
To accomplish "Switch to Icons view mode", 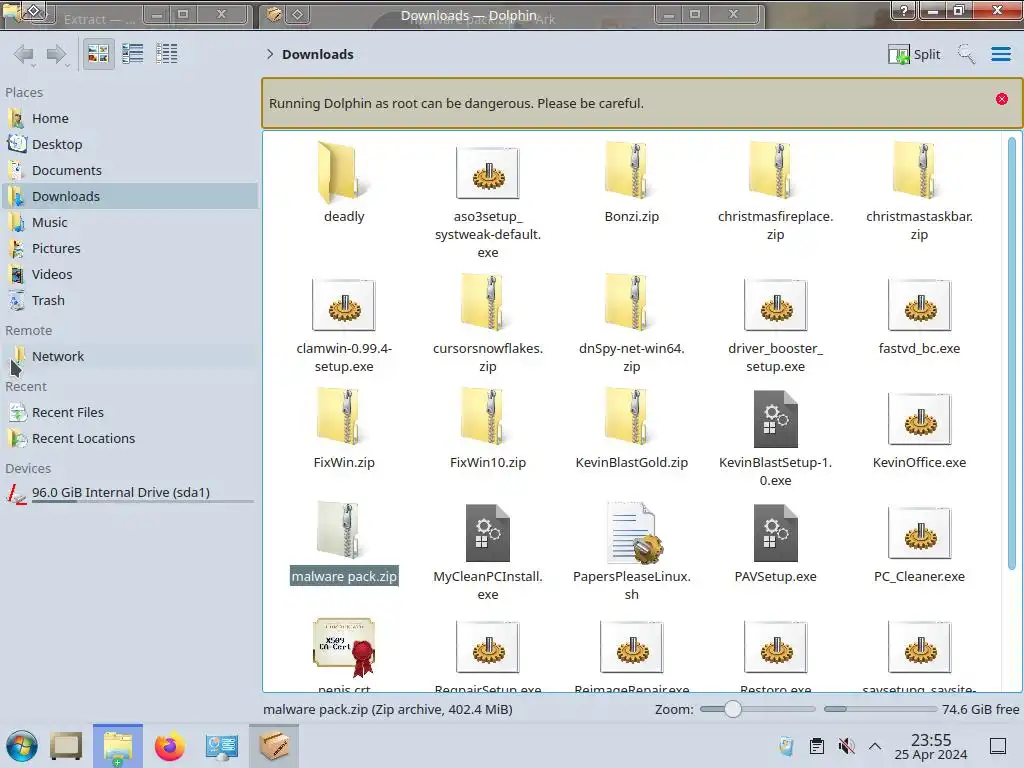I will [x=98, y=54].
